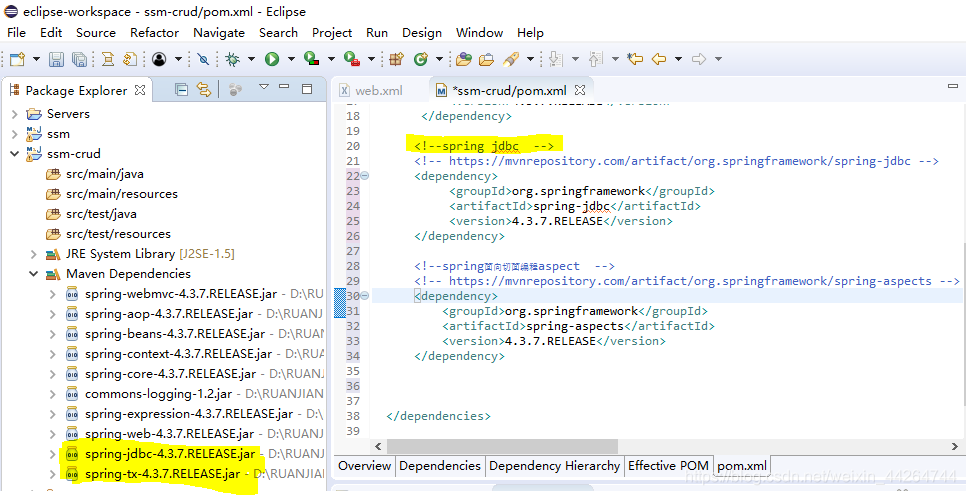
Task: Open the Navigate menu
Action: pos(219,33)
